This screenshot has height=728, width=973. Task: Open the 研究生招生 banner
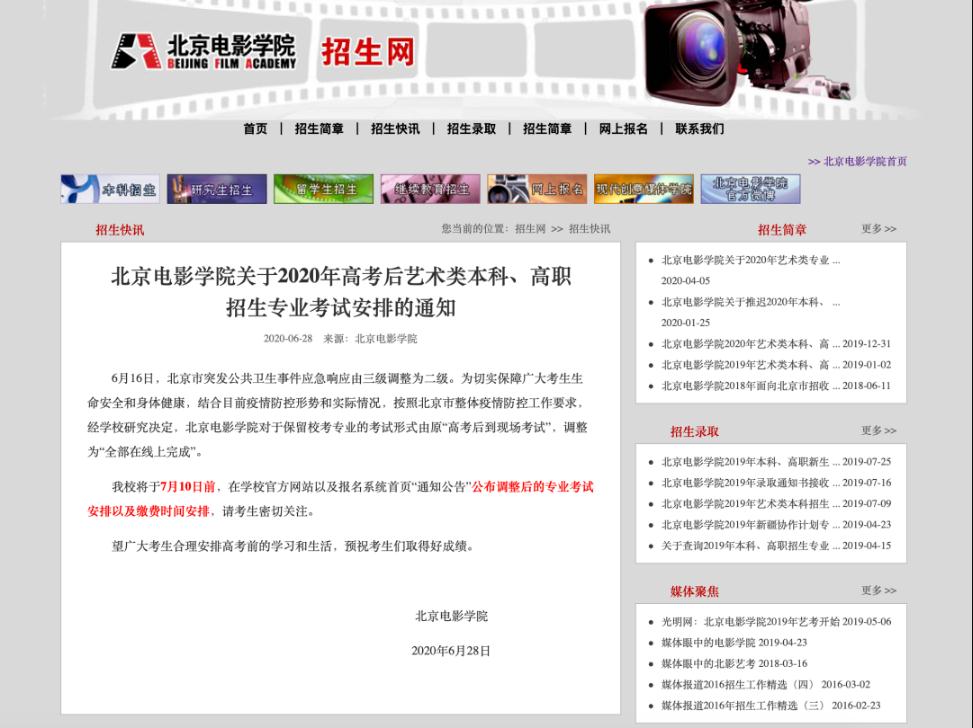(x=217, y=189)
